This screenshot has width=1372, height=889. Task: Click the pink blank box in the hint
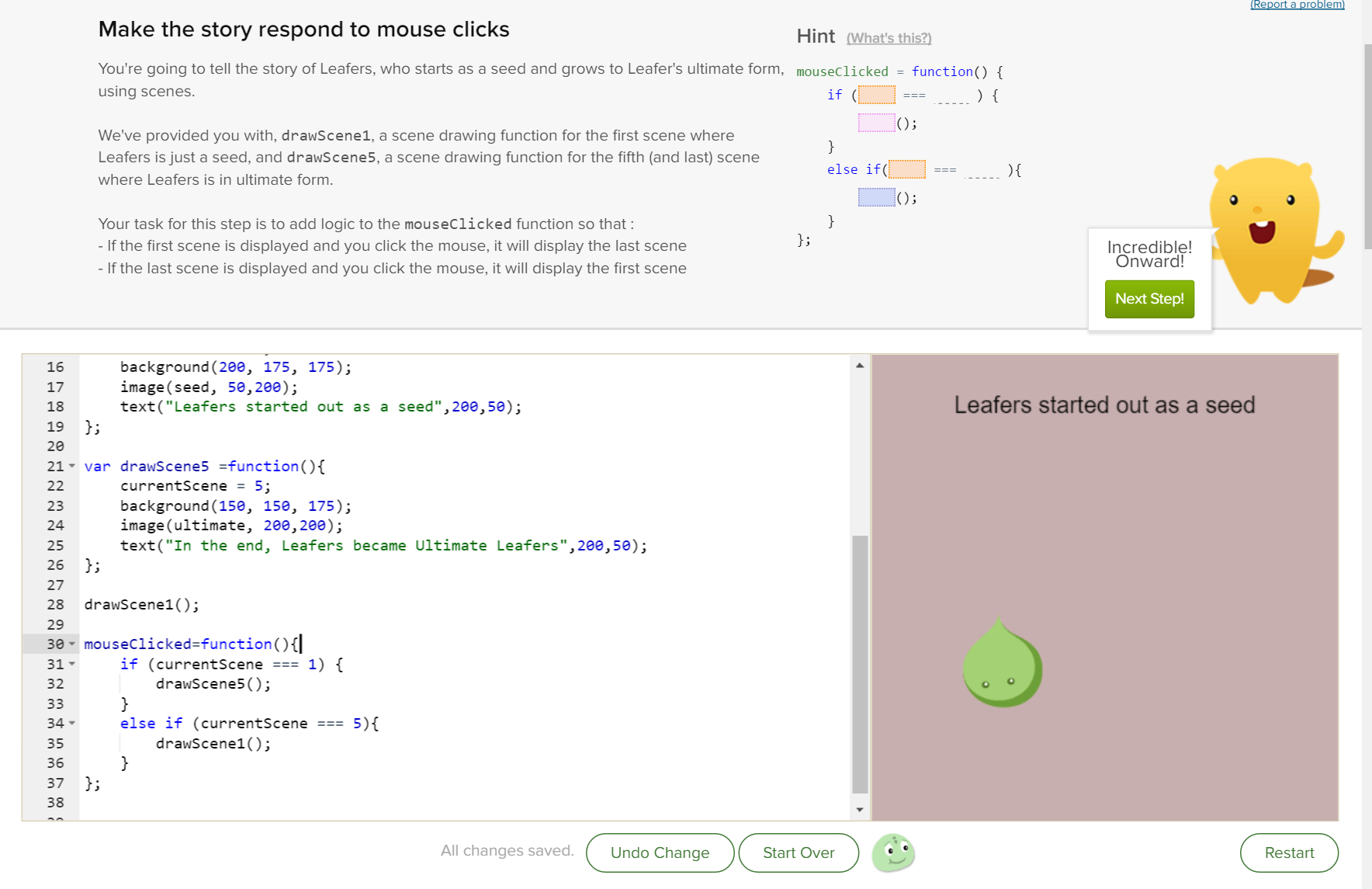(877, 123)
